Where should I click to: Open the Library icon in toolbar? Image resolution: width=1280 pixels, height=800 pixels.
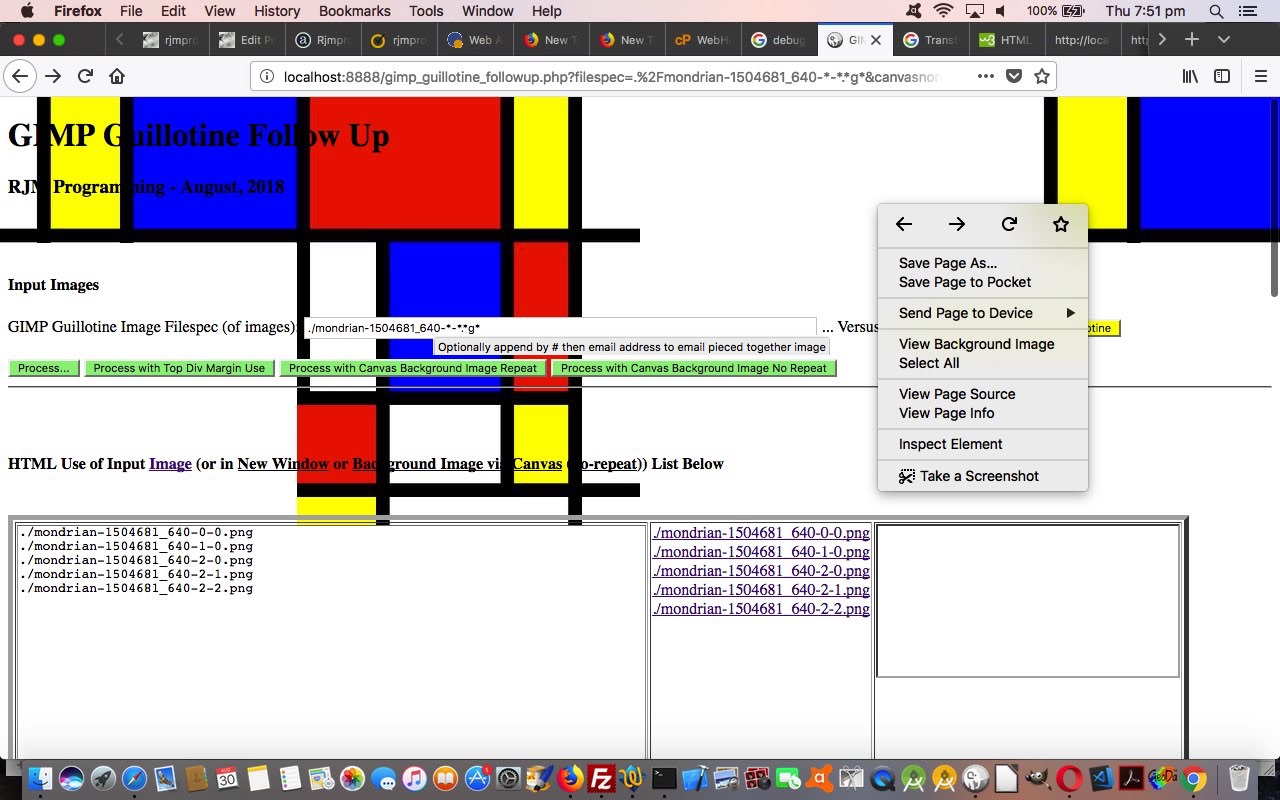click(1190, 76)
